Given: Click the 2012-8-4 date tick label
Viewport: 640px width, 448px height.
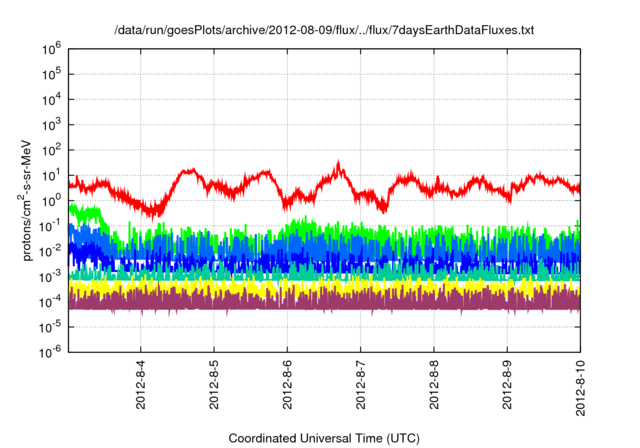Looking at the screenshot, I should click(x=140, y=384).
